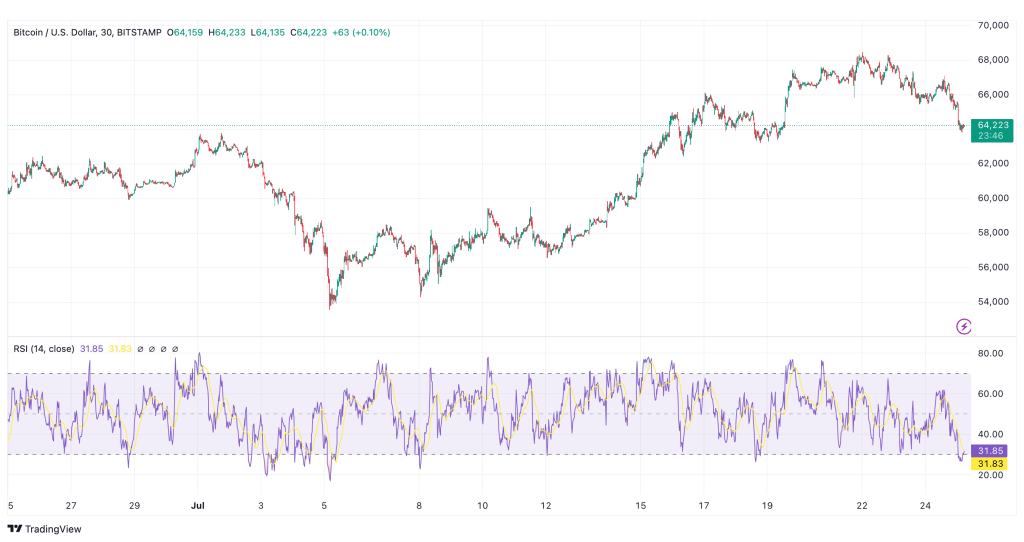Screen dimensions: 1024x542
Task: Click date 8 on time axis
Action: (x=419, y=505)
